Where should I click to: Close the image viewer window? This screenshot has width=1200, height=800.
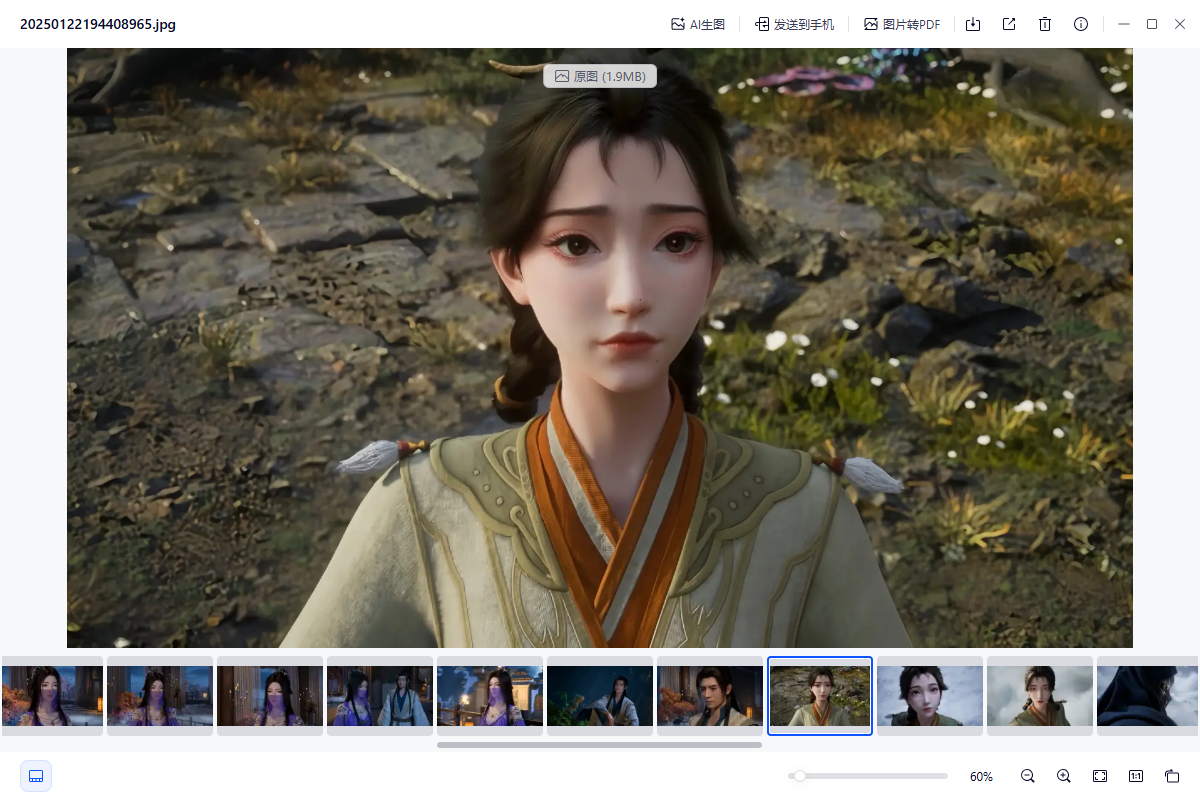(x=1179, y=24)
